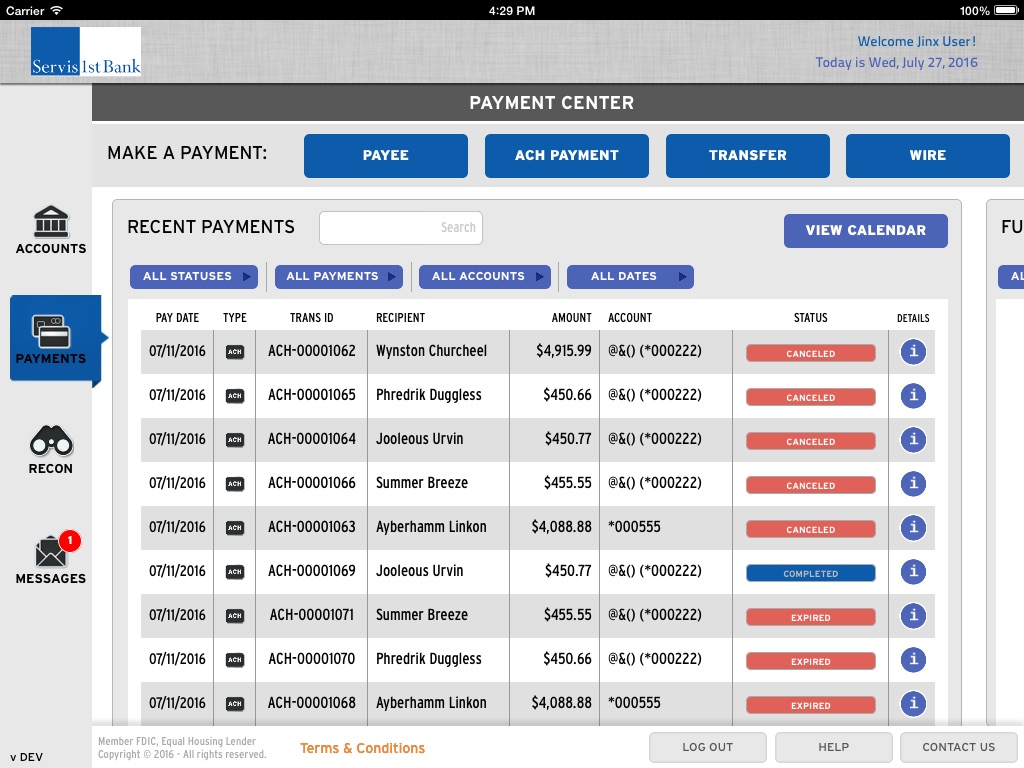This screenshot has height=768, width=1024.
Task: Click ACH type icon for ACH-00001065
Action: point(234,396)
